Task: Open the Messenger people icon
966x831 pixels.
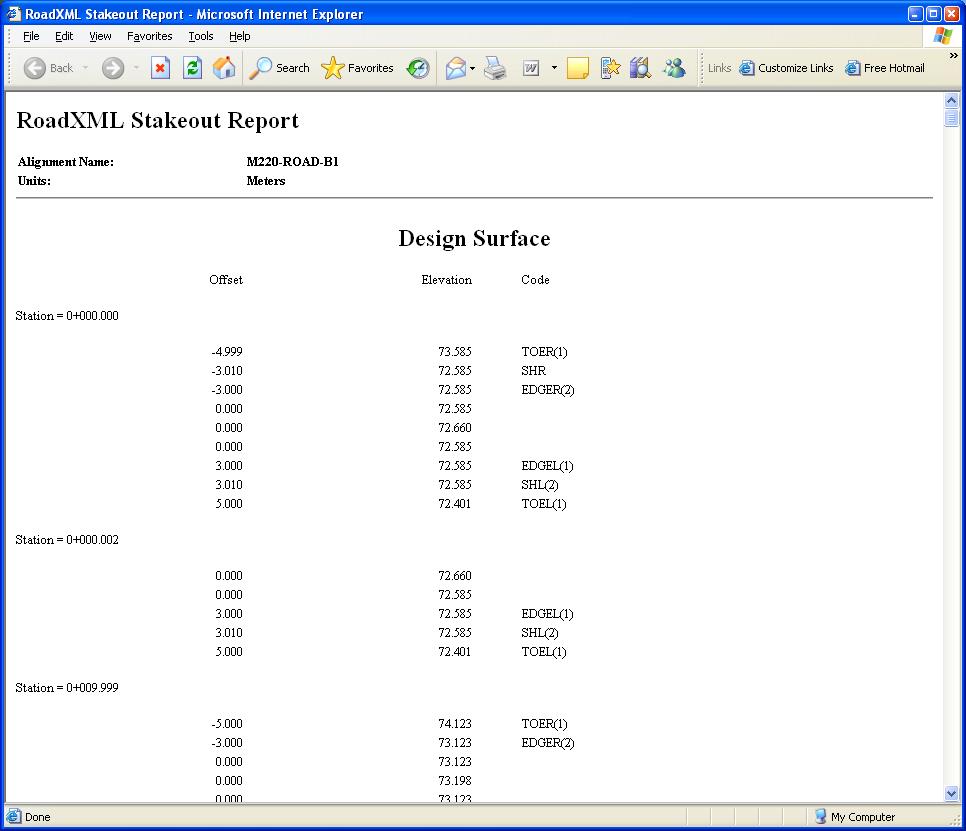Action: pos(674,68)
